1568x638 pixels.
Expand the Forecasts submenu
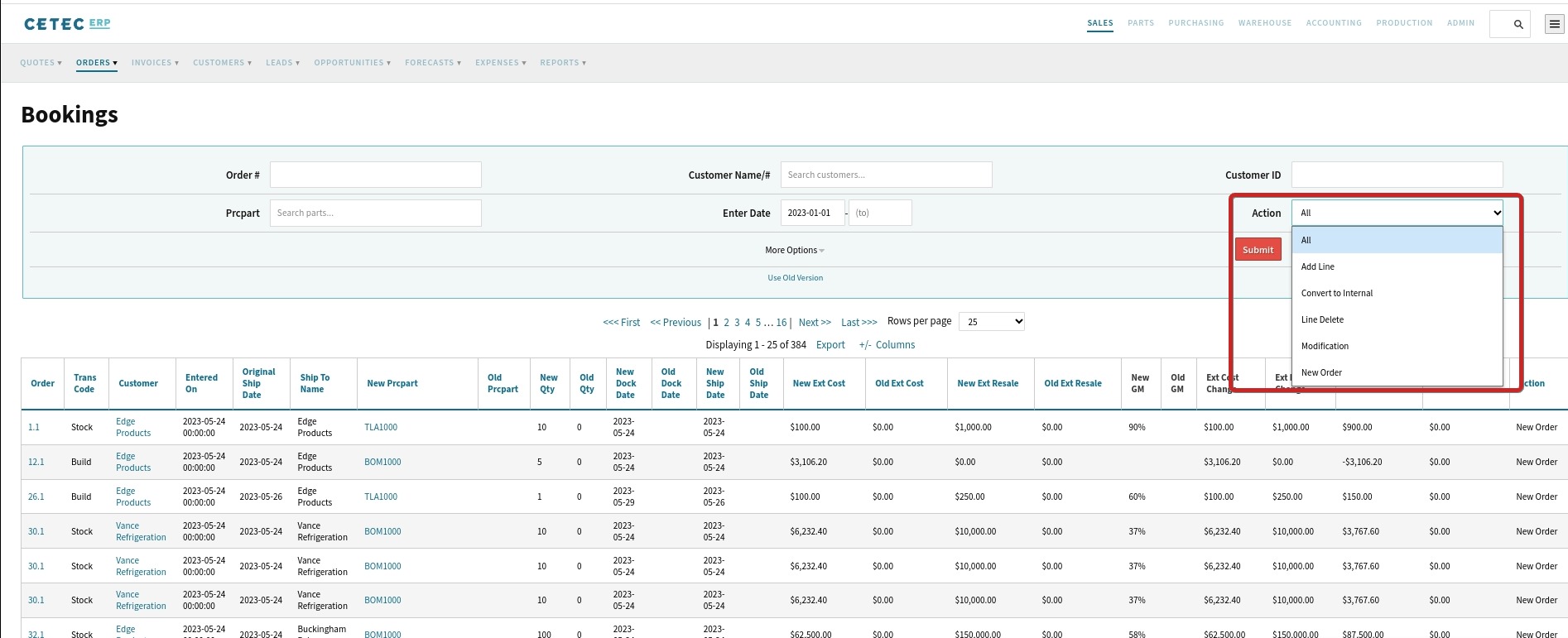[x=433, y=63]
